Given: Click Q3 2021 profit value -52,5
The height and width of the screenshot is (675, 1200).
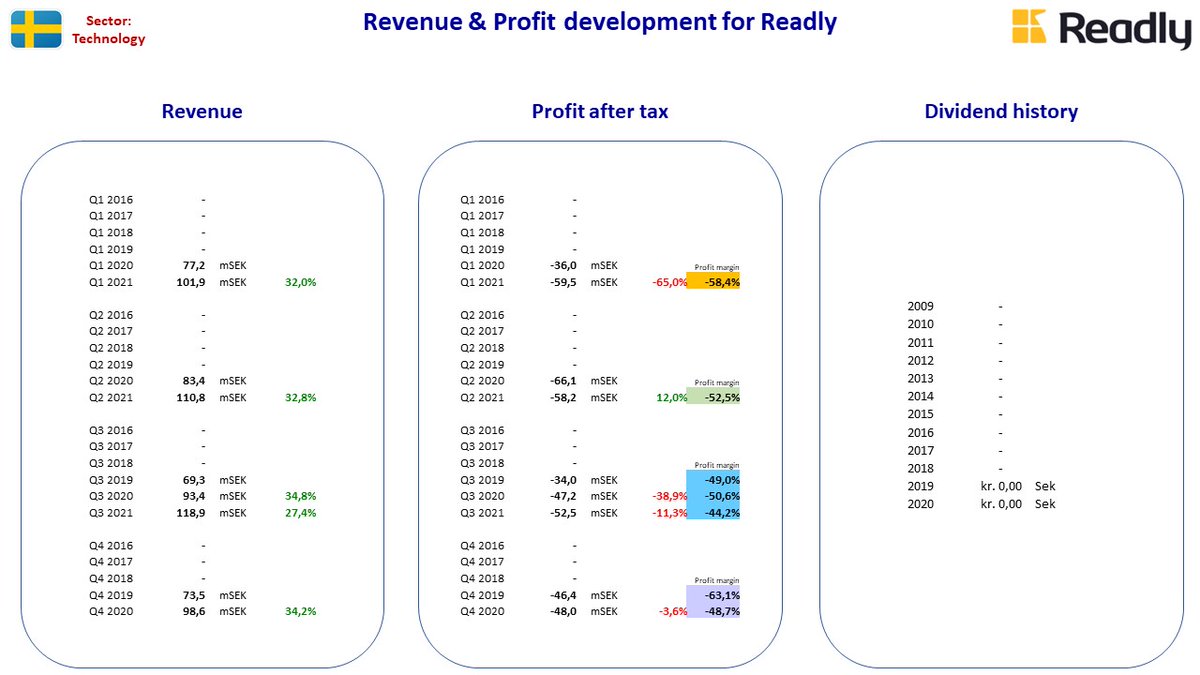Looking at the screenshot, I should click(563, 512).
